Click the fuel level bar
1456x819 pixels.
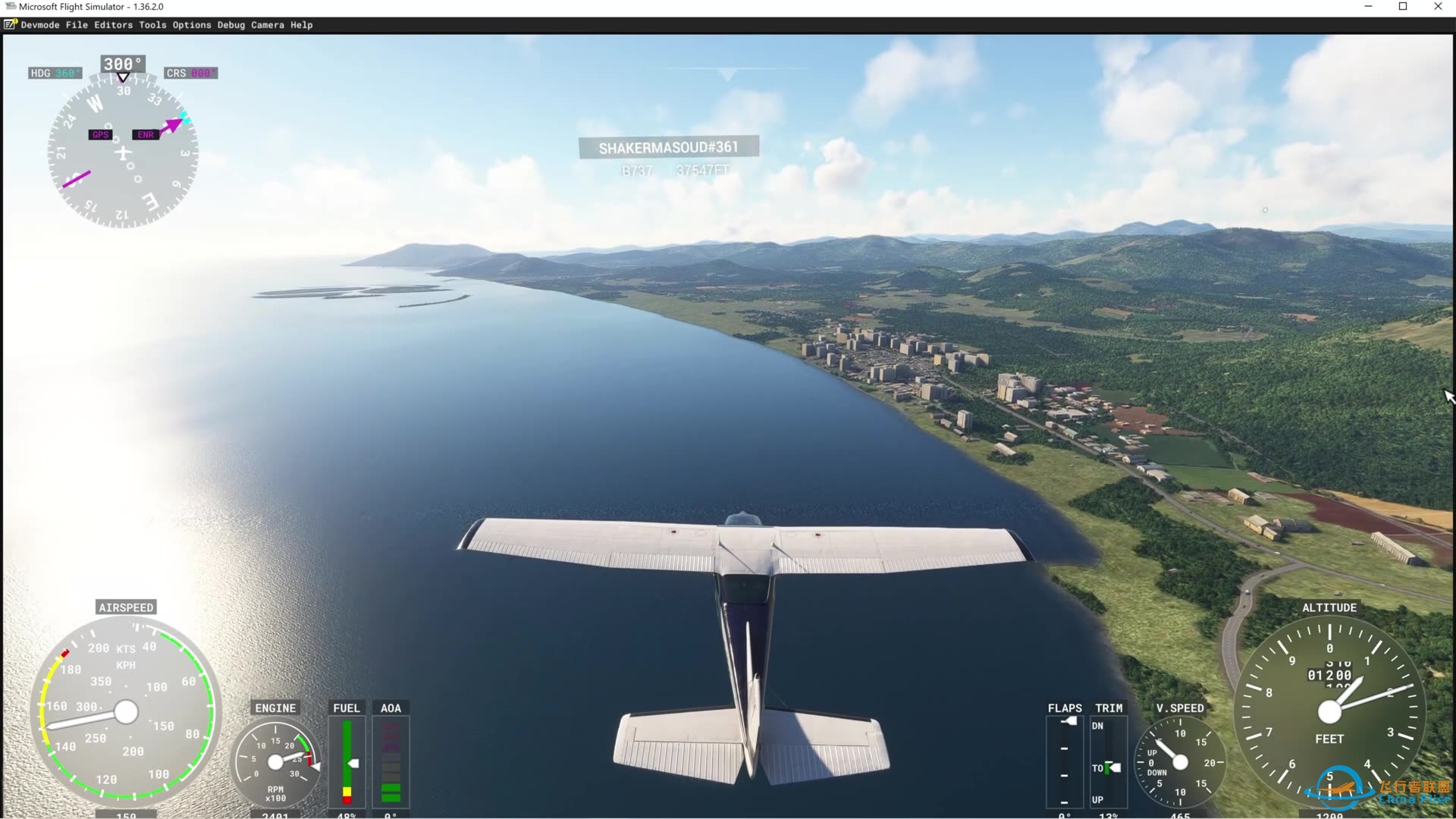coord(347,762)
